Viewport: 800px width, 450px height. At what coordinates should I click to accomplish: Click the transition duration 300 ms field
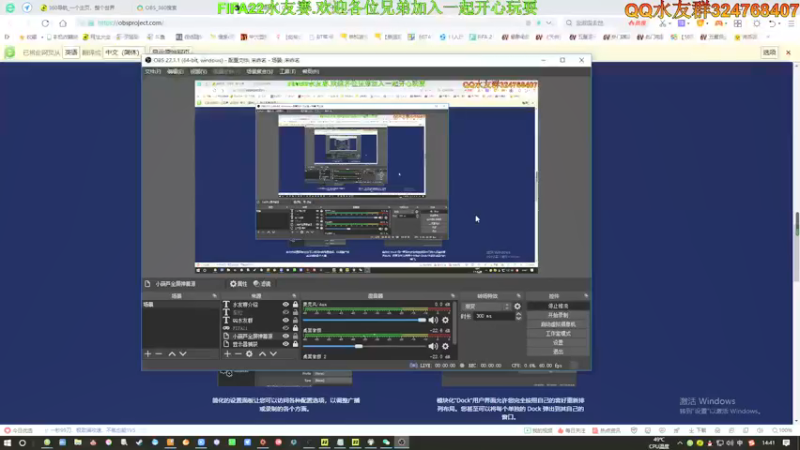[493, 316]
